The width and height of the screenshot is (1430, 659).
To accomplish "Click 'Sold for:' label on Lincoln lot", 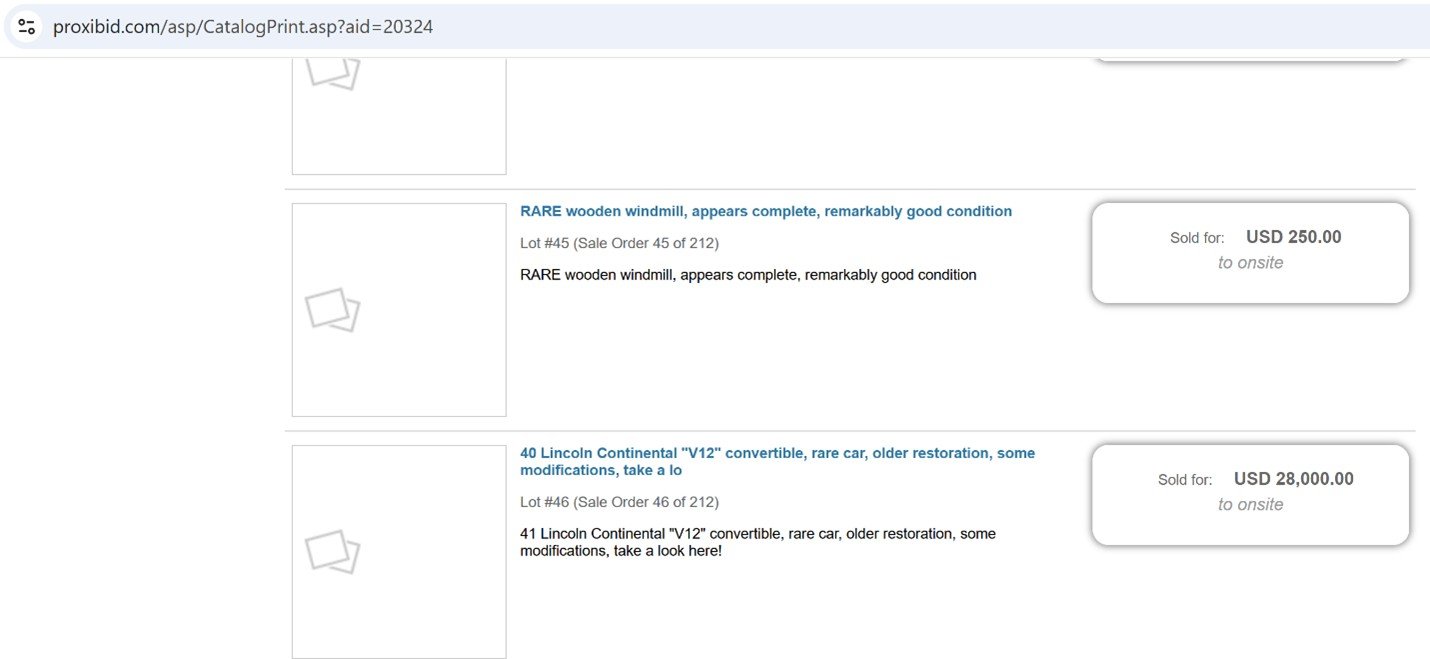I will tap(1185, 480).
